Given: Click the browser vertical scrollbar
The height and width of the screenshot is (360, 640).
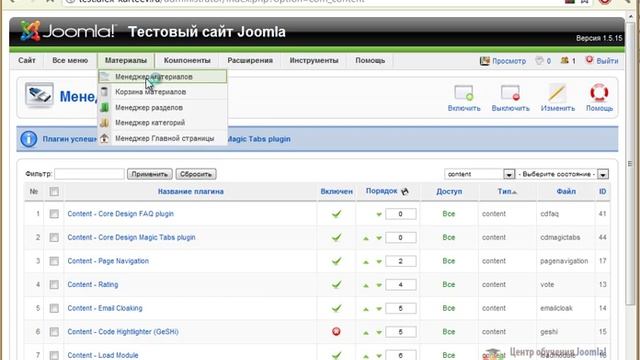Looking at the screenshot, I should [x=630, y=163].
